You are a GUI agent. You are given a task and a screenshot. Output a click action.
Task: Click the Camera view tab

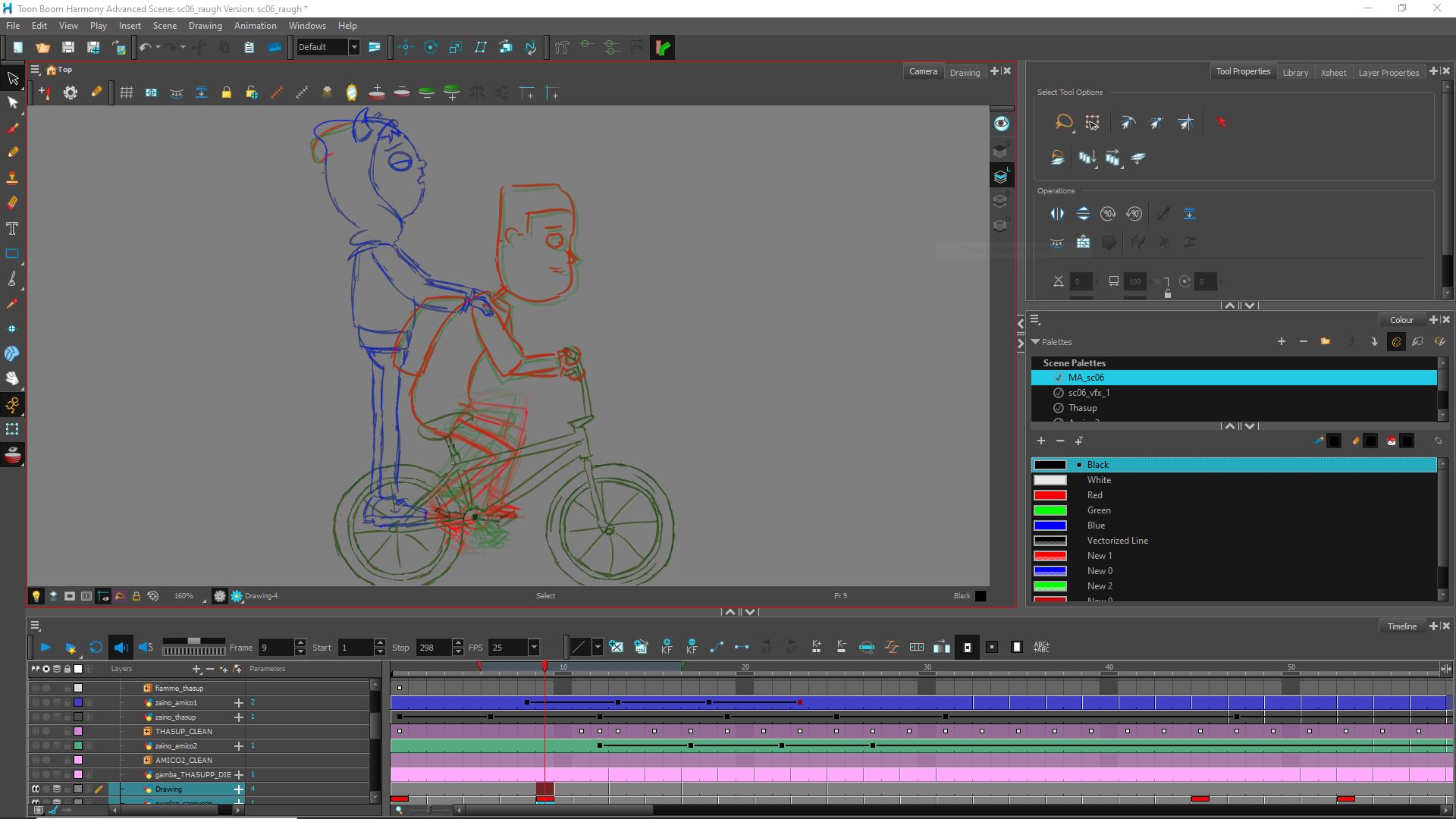pyautogui.click(x=921, y=71)
